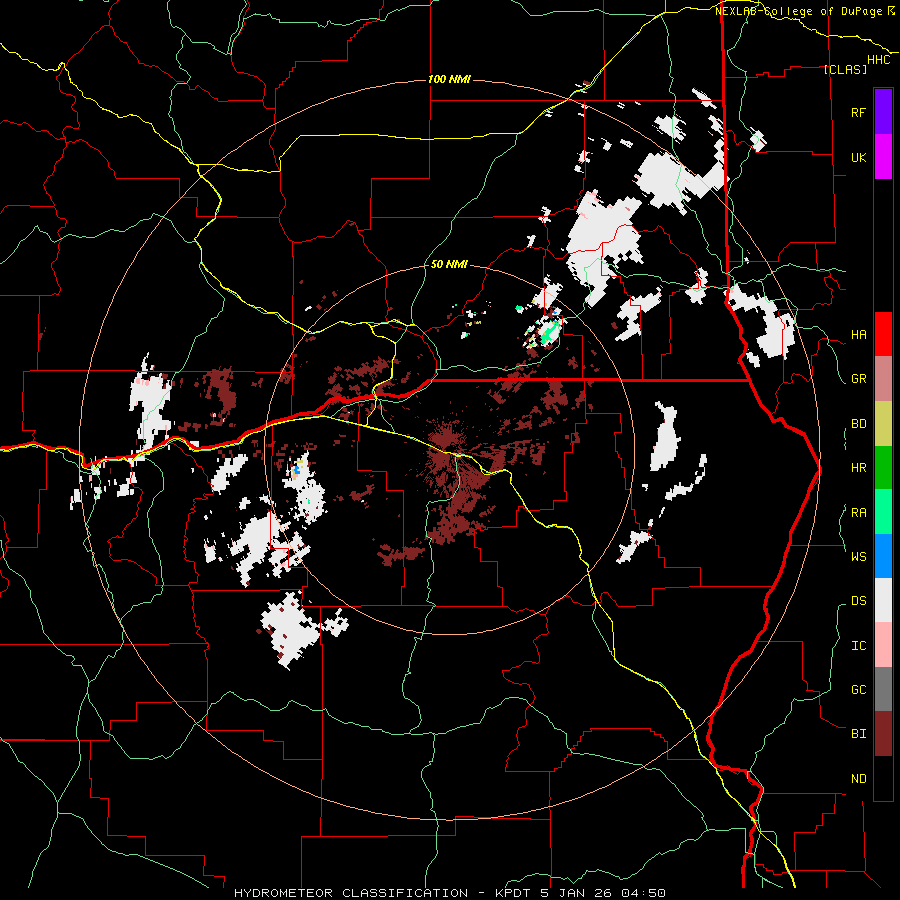Select the IC pink legend swatch
Image resolution: width=900 pixels, height=900 pixels.
(883, 645)
